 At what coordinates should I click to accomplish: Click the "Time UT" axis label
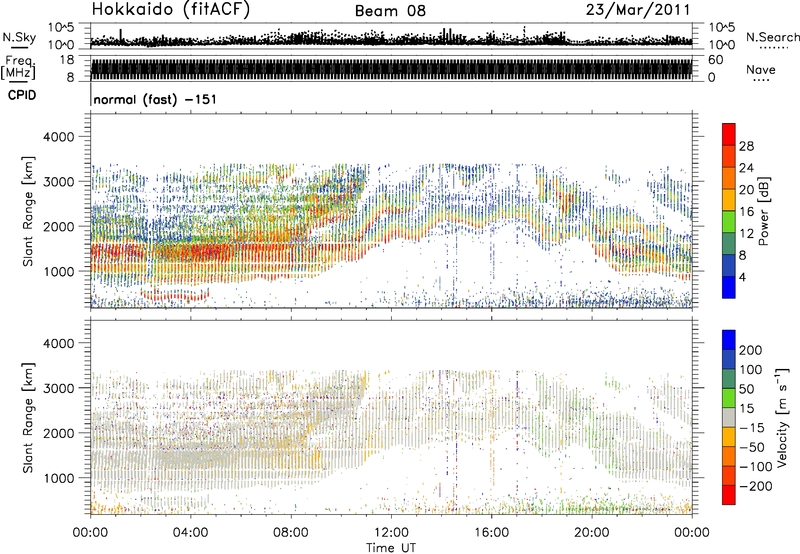(391, 548)
